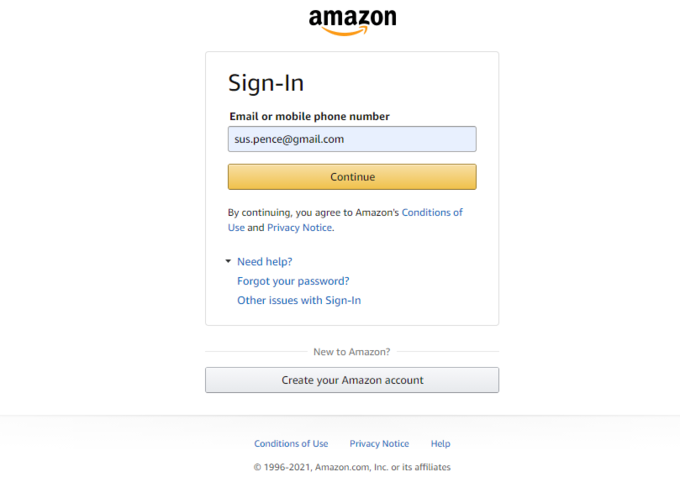Go to footer Help link
The image size is (680, 477).
coord(440,444)
